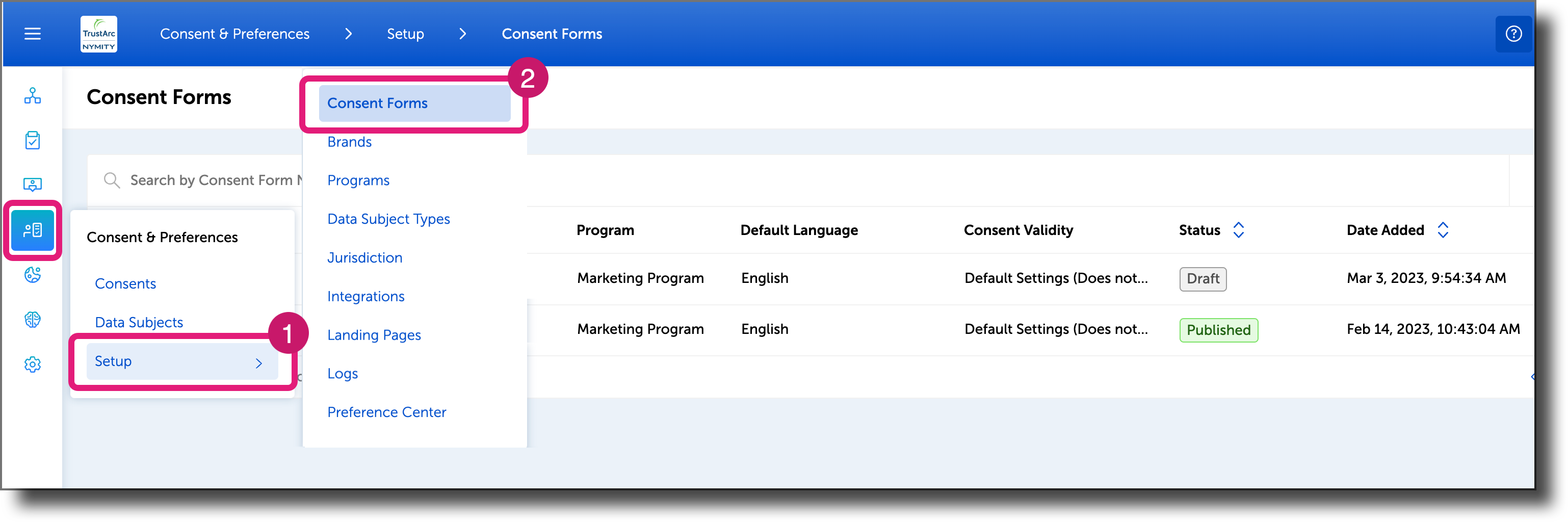1568x522 pixels.
Task: Open the hamburger navigation menu
Action: [32, 34]
